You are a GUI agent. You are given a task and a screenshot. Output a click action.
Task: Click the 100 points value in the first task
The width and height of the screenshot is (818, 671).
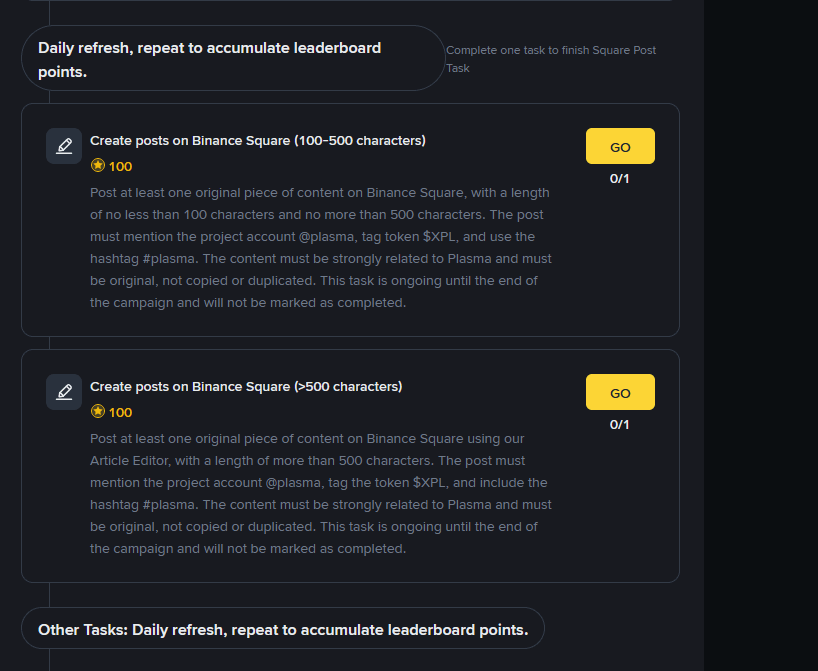pyautogui.click(x=121, y=167)
